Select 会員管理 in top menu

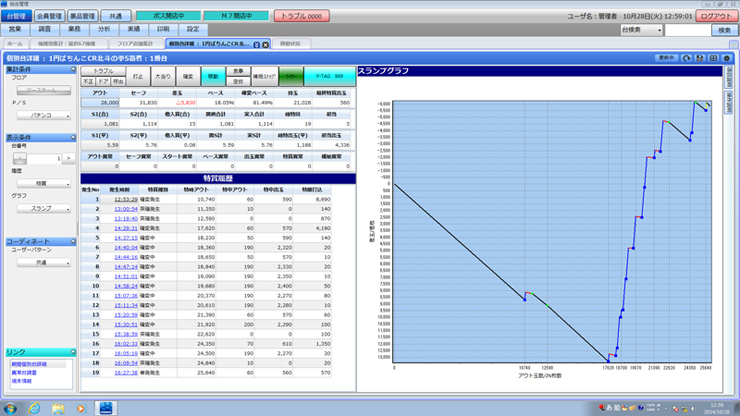coord(49,16)
